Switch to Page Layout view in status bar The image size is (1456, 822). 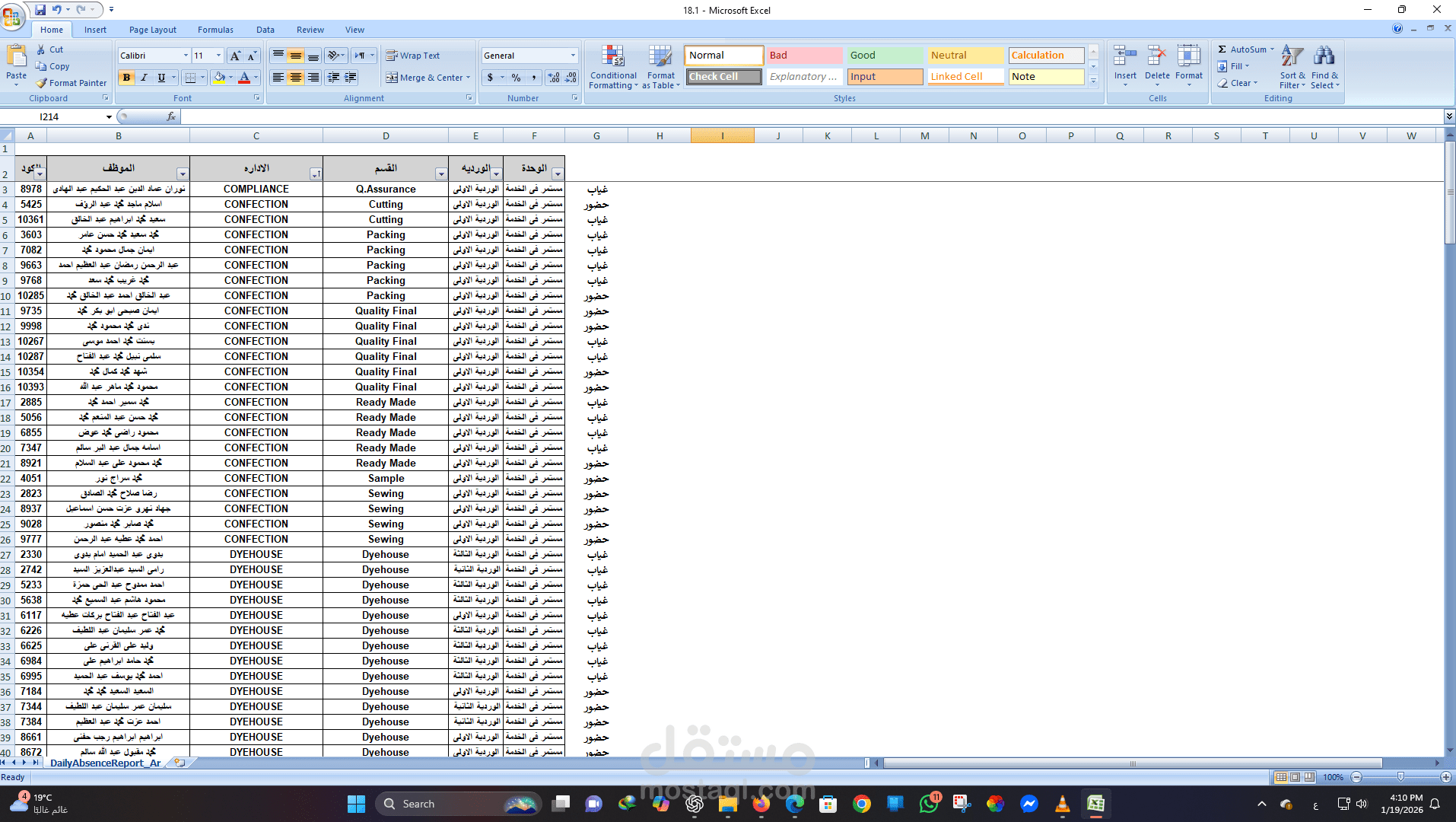point(1295,777)
